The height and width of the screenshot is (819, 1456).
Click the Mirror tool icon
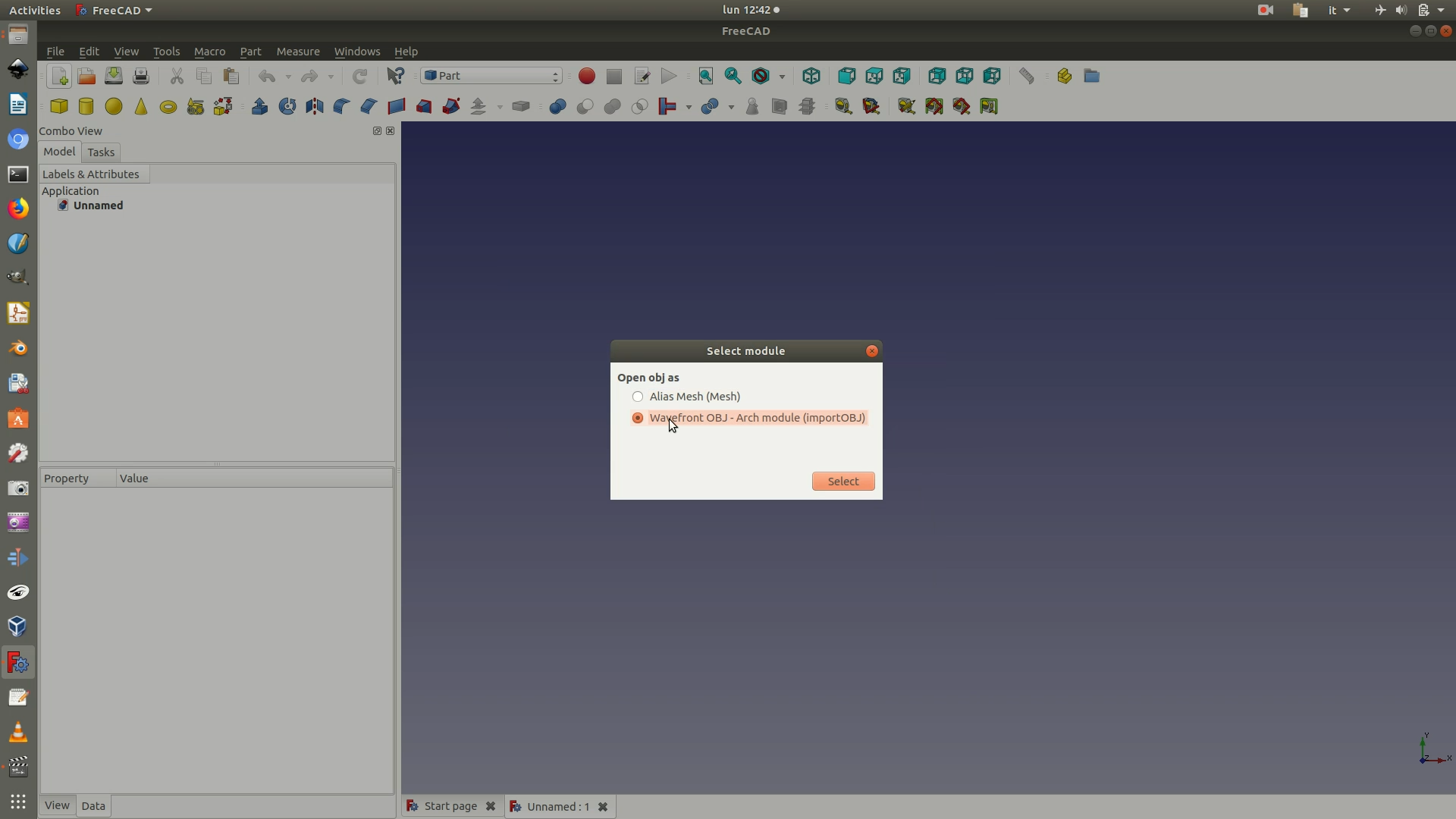[x=315, y=106]
